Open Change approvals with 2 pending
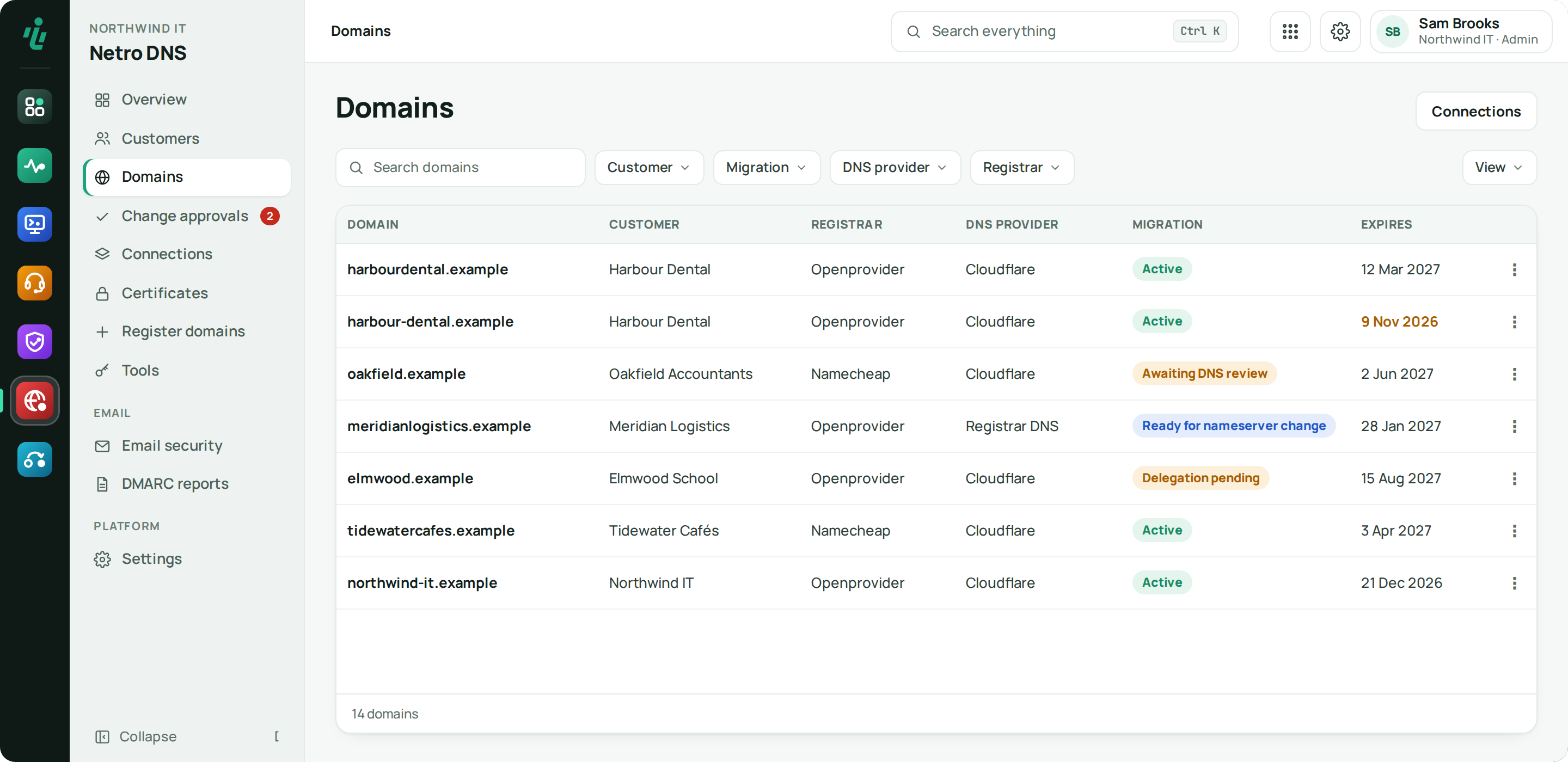Screen dimensions: 1568x762 tap(187, 216)
